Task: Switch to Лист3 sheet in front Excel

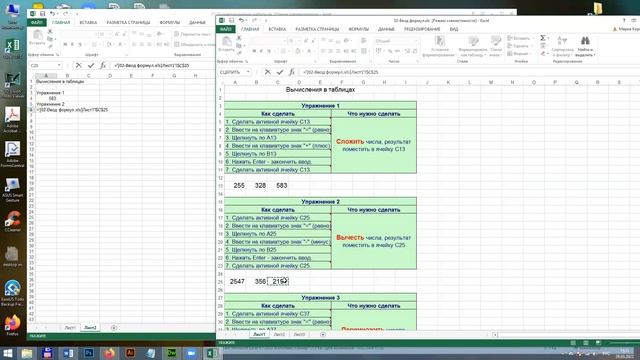Action: pyautogui.click(x=299, y=334)
